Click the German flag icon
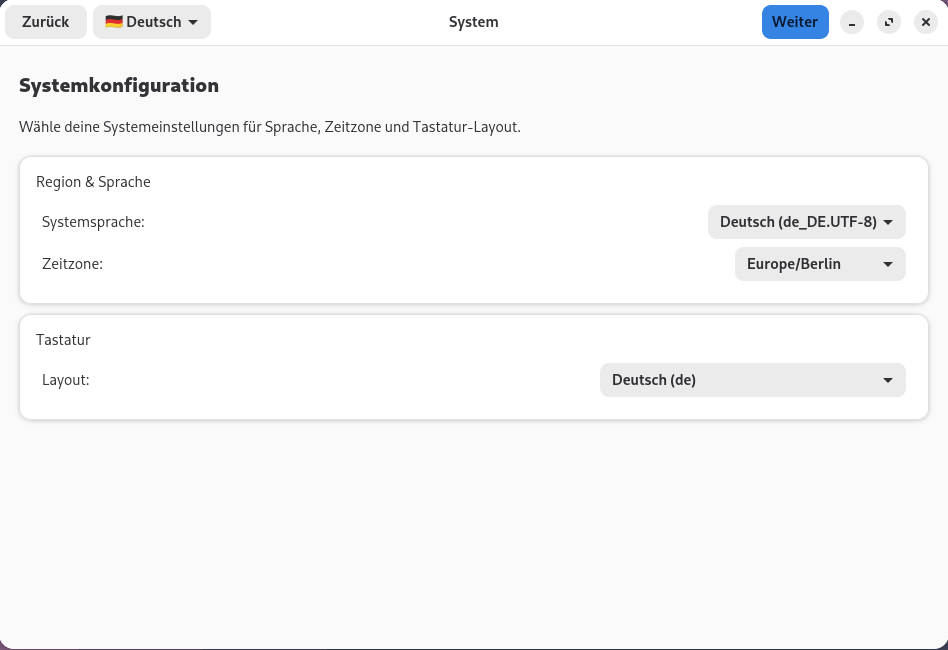This screenshot has width=948, height=650. point(114,21)
